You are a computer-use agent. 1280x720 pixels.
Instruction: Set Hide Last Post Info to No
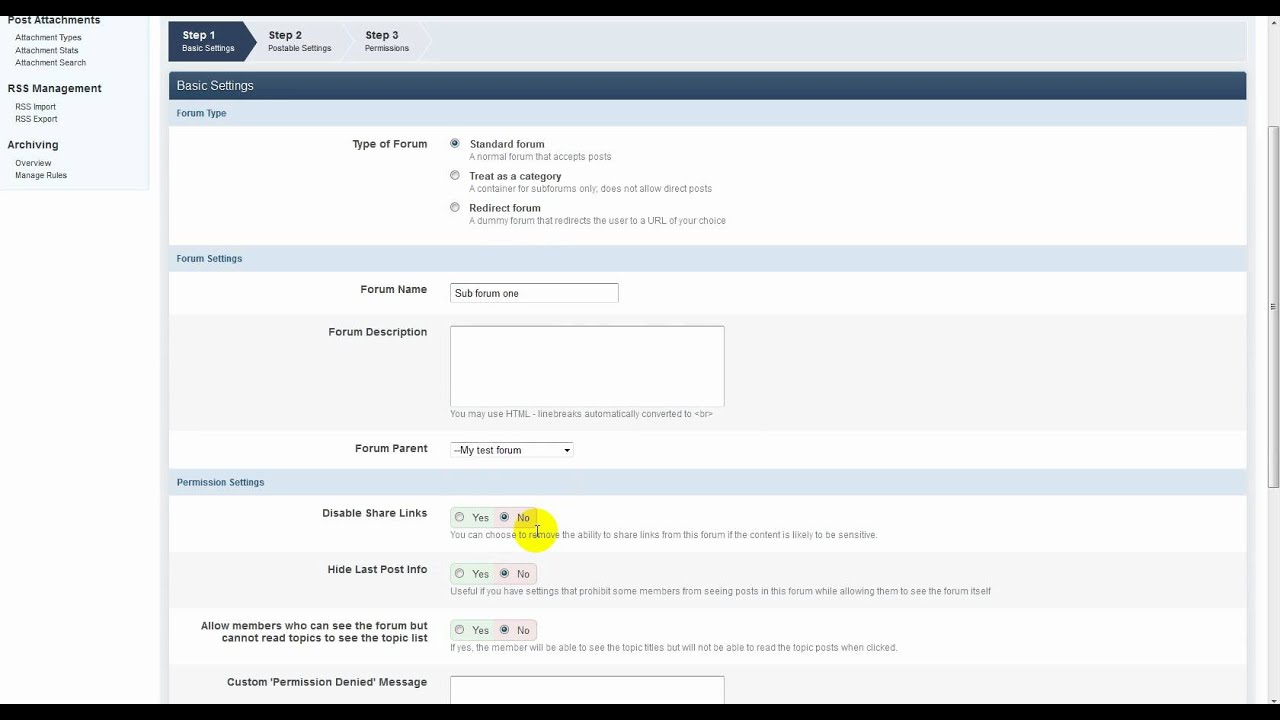coord(504,574)
